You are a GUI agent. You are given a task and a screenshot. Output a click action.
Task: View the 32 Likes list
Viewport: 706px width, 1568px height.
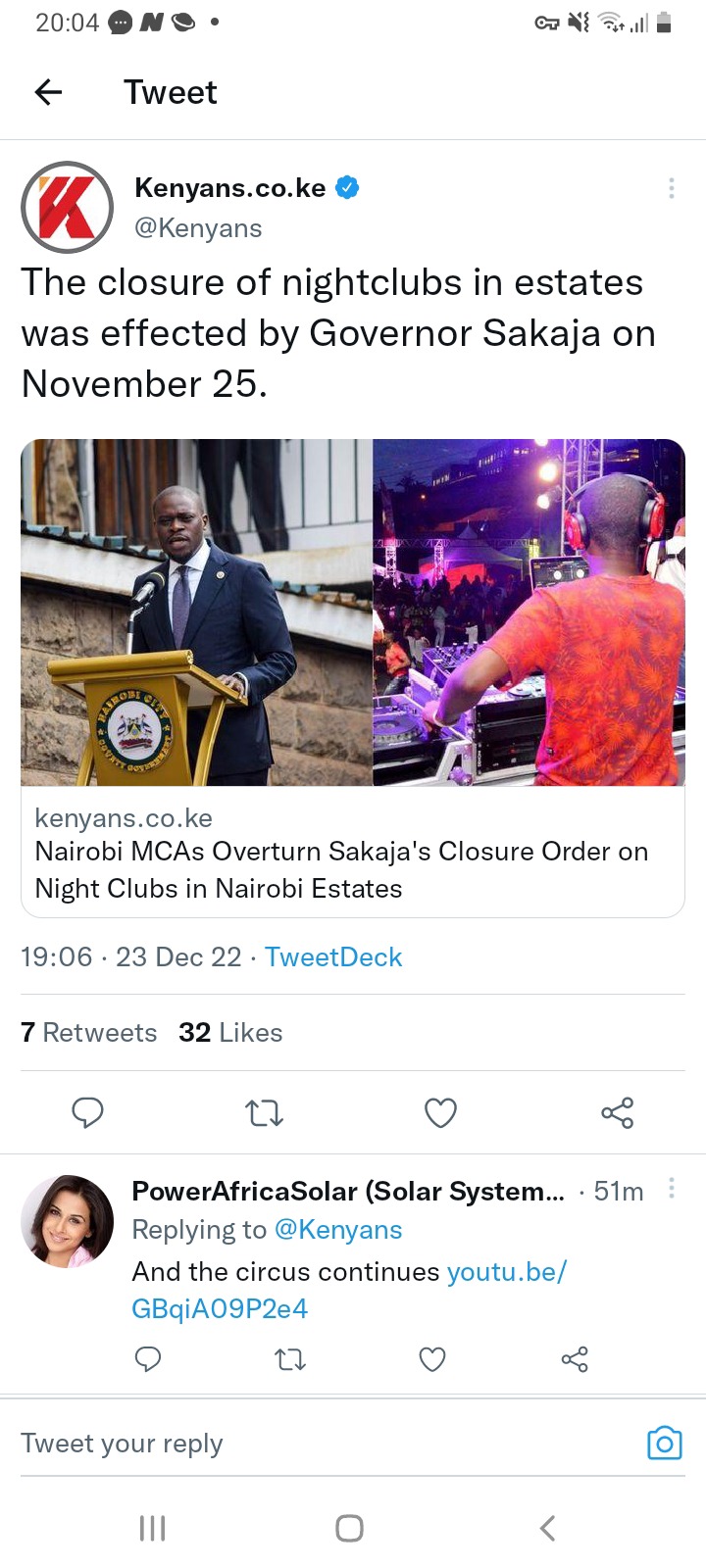pyautogui.click(x=230, y=1033)
